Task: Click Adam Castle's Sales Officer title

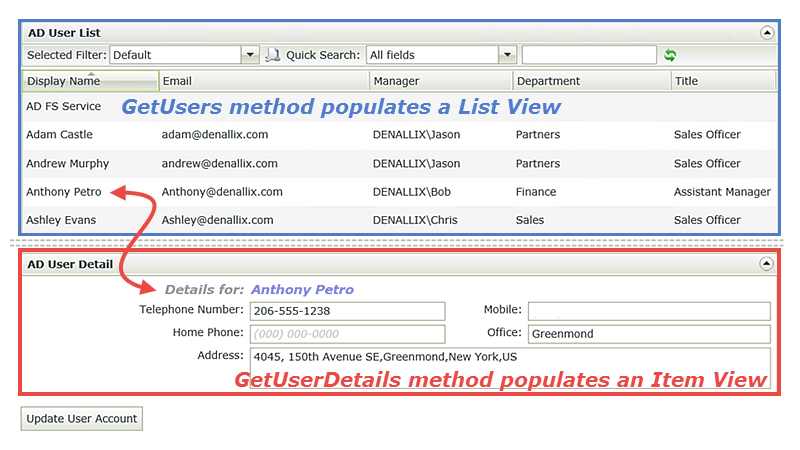Action: [x=707, y=135]
